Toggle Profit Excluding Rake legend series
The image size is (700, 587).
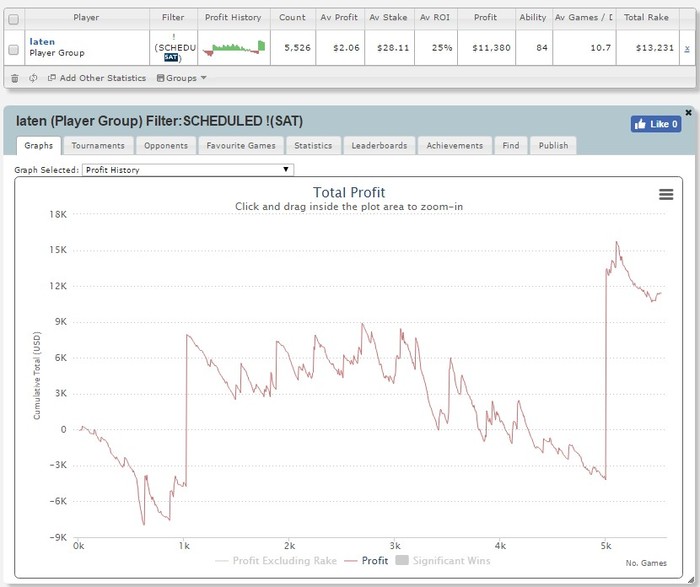point(276,561)
